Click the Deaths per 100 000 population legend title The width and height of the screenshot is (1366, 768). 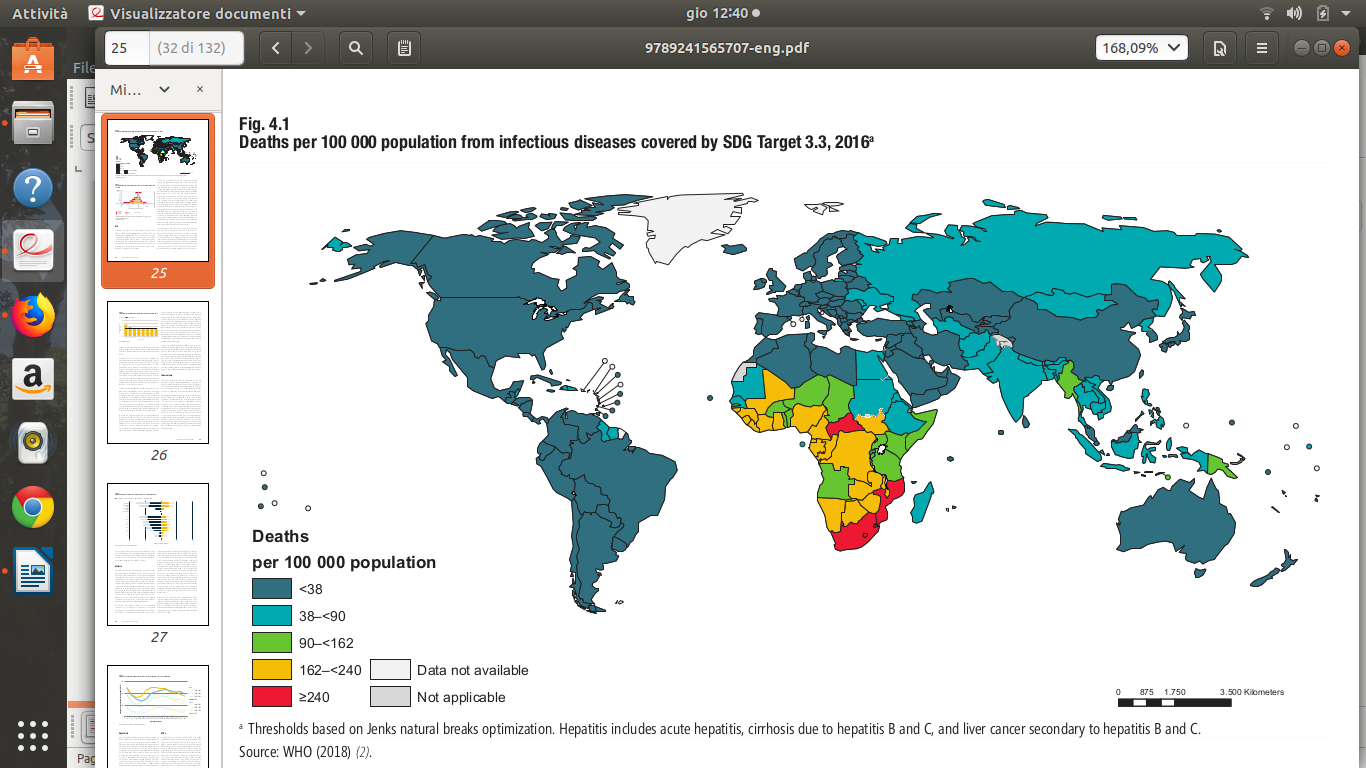tap(344, 549)
